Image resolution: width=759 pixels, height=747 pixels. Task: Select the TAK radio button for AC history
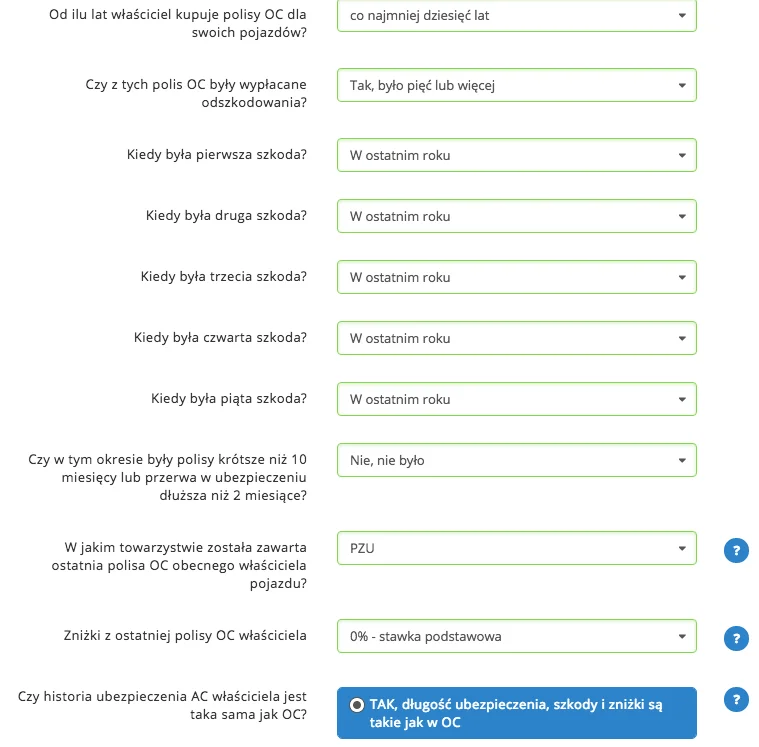point(357,705)
